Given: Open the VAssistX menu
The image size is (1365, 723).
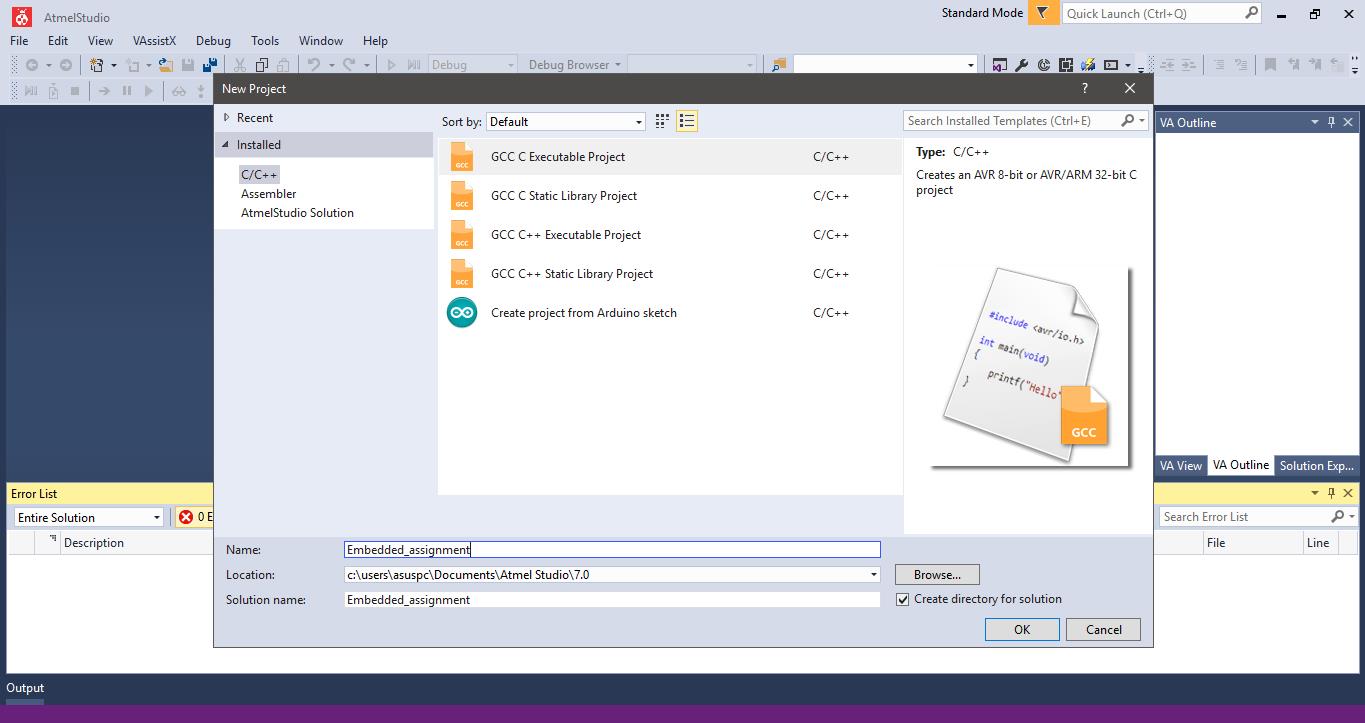Looking at the screenshot, I should click(154, 40).
